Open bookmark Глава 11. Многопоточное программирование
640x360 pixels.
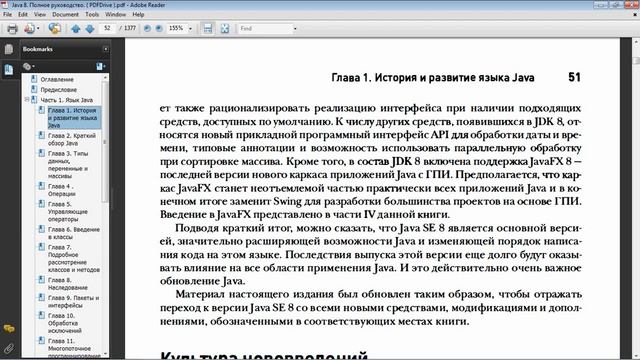click(x=74, y=348)
